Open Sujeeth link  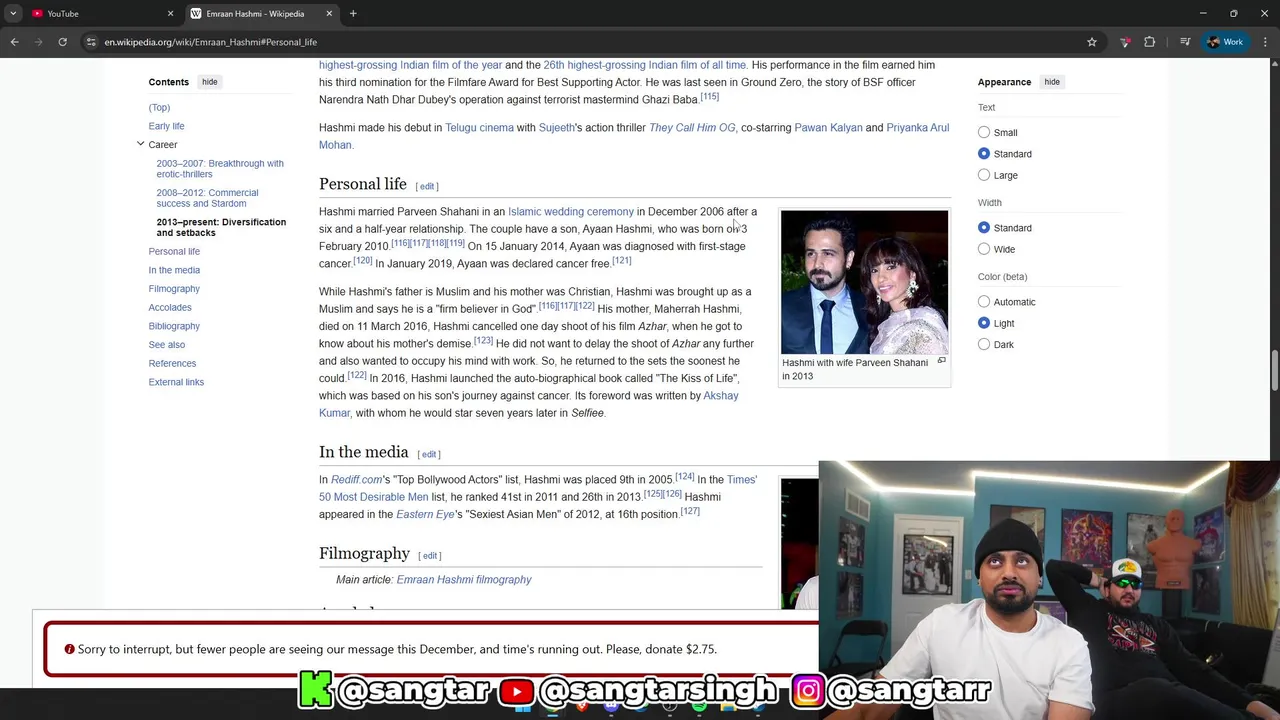[557, 128]
